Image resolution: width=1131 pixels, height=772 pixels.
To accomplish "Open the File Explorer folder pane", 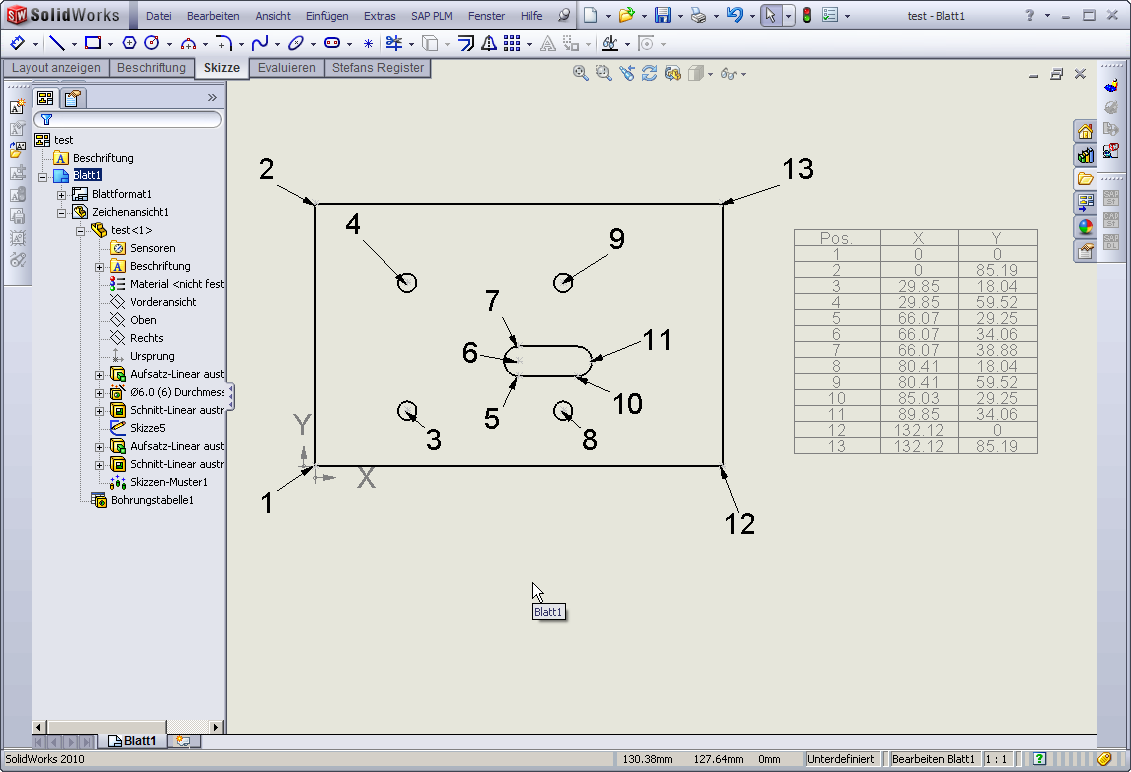I will [1085, 179].
